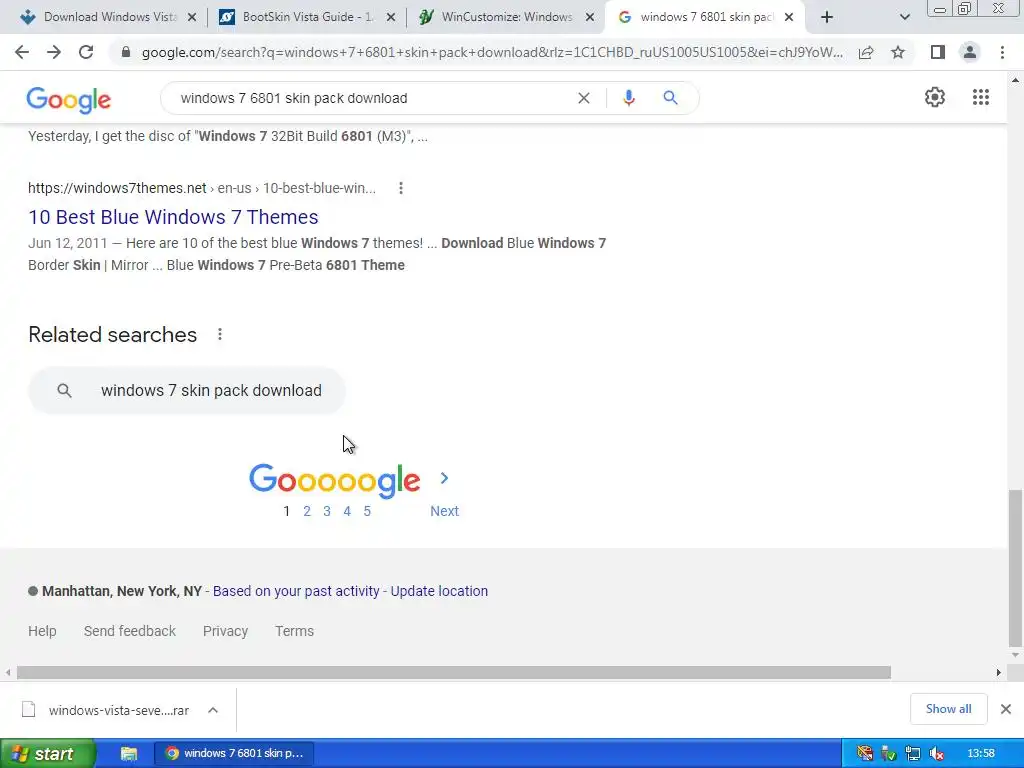Submit search with the magnifier icon
1024x768 pixels.
[671, 98]
